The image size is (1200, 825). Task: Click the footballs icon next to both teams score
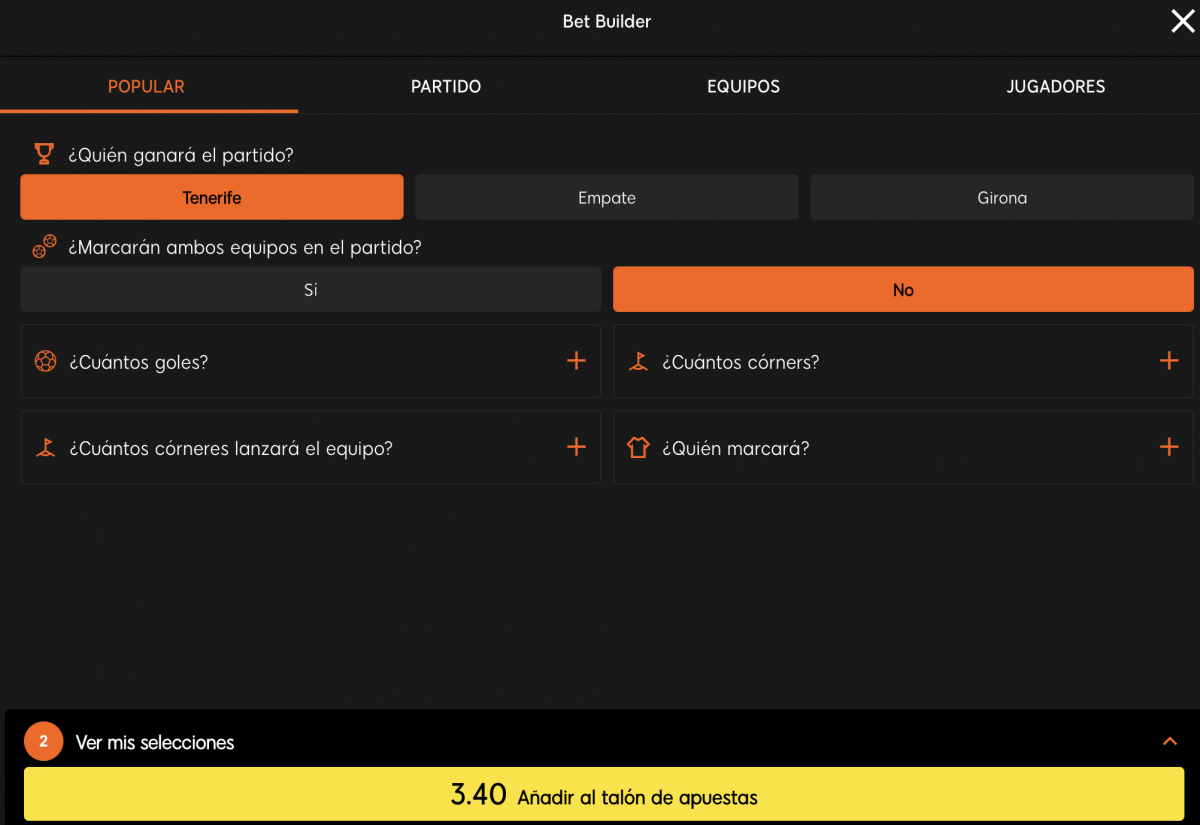pyautogui.click(x=44, y=246)
